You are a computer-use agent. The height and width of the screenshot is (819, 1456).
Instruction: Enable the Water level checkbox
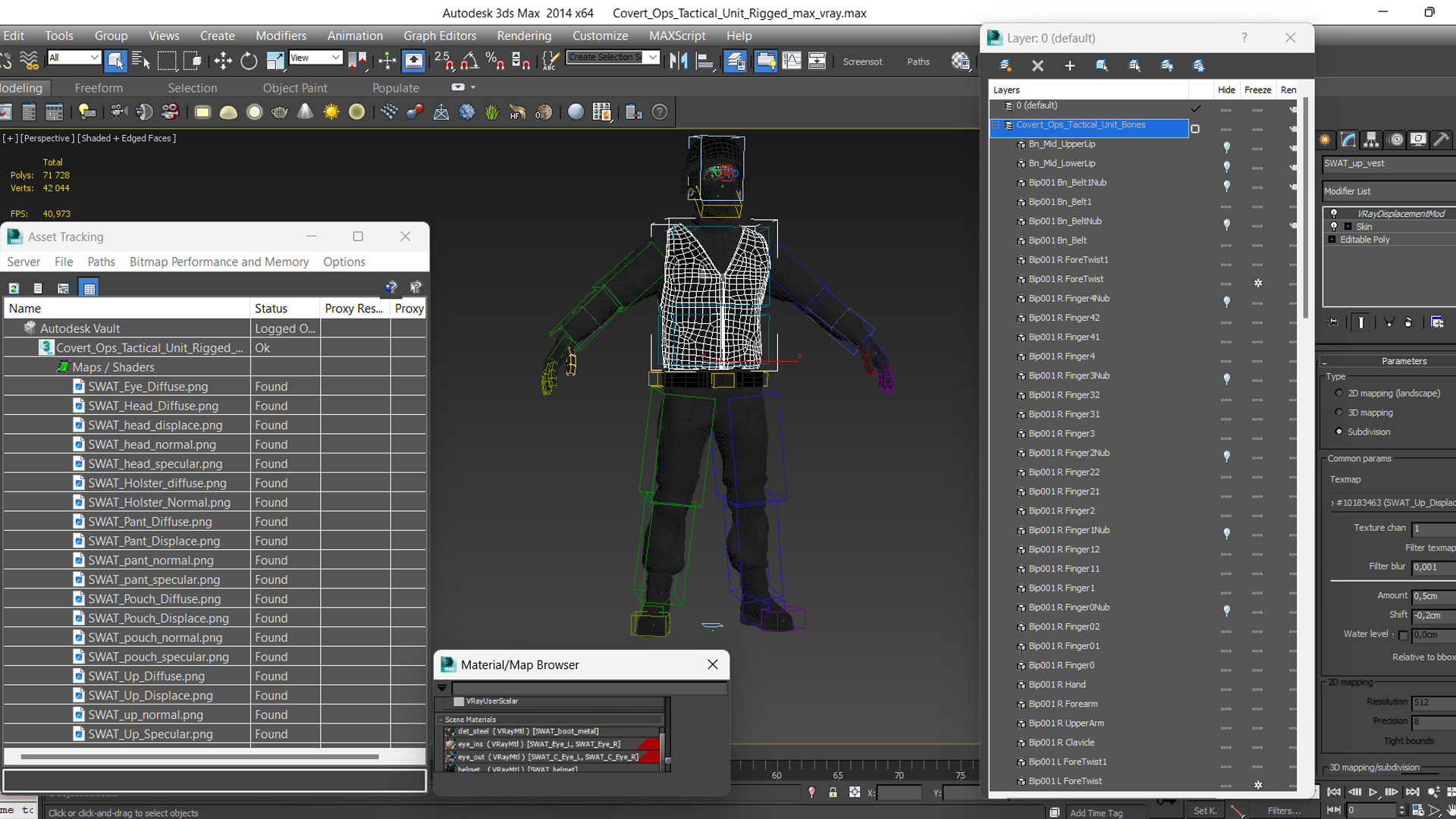[1403, 635]
